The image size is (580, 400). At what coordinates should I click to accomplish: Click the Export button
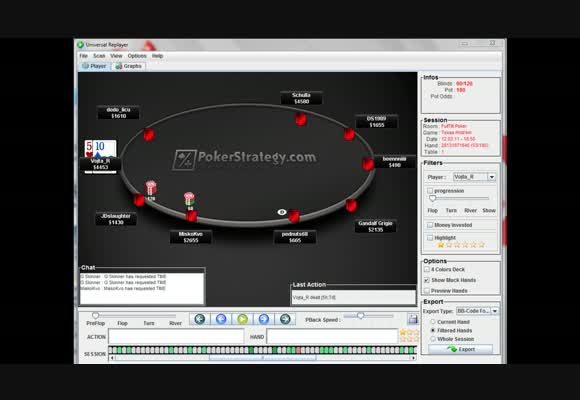(460, 349)
